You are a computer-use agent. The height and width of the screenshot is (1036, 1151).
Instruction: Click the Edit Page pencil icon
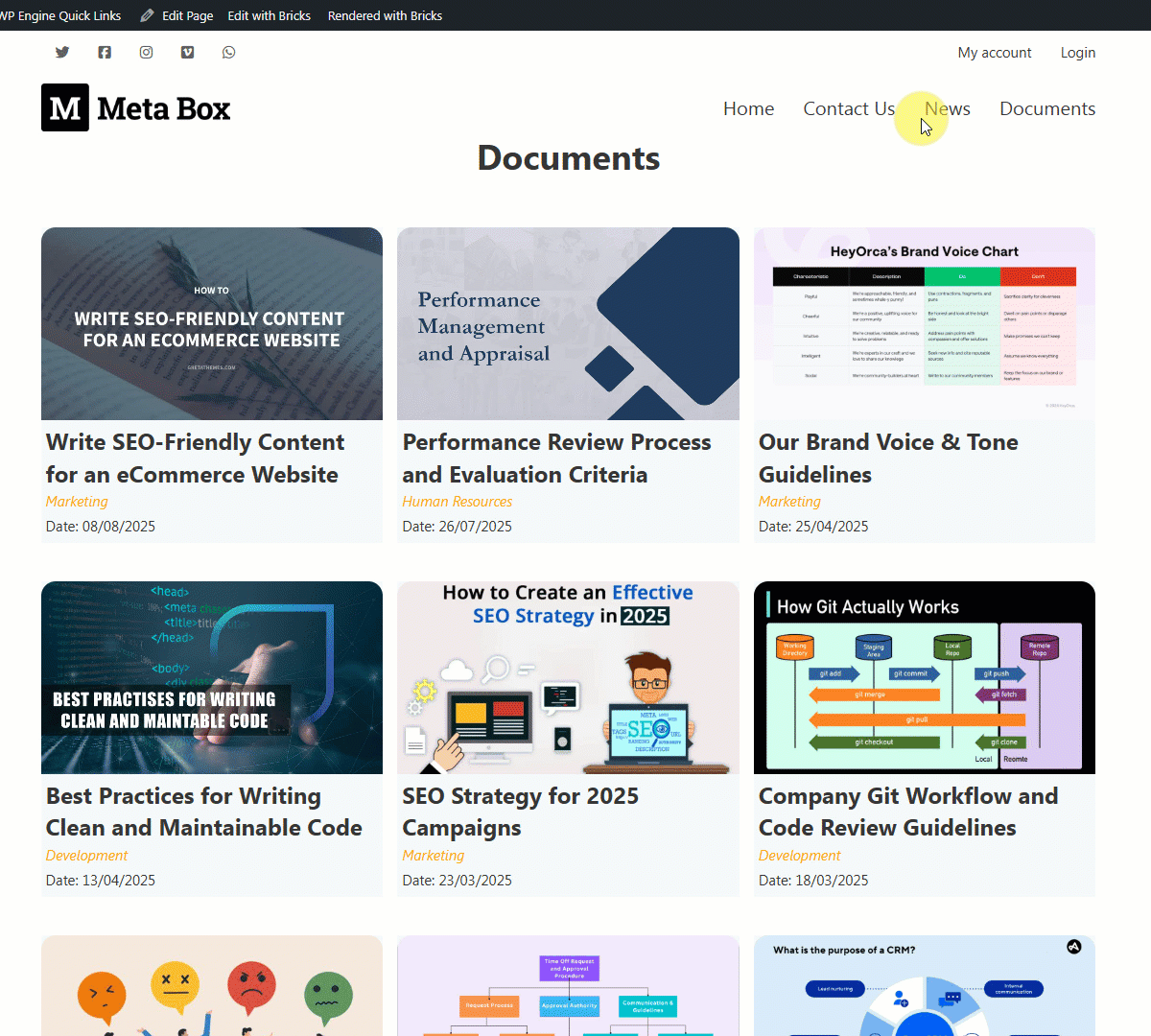pos(147,15)
